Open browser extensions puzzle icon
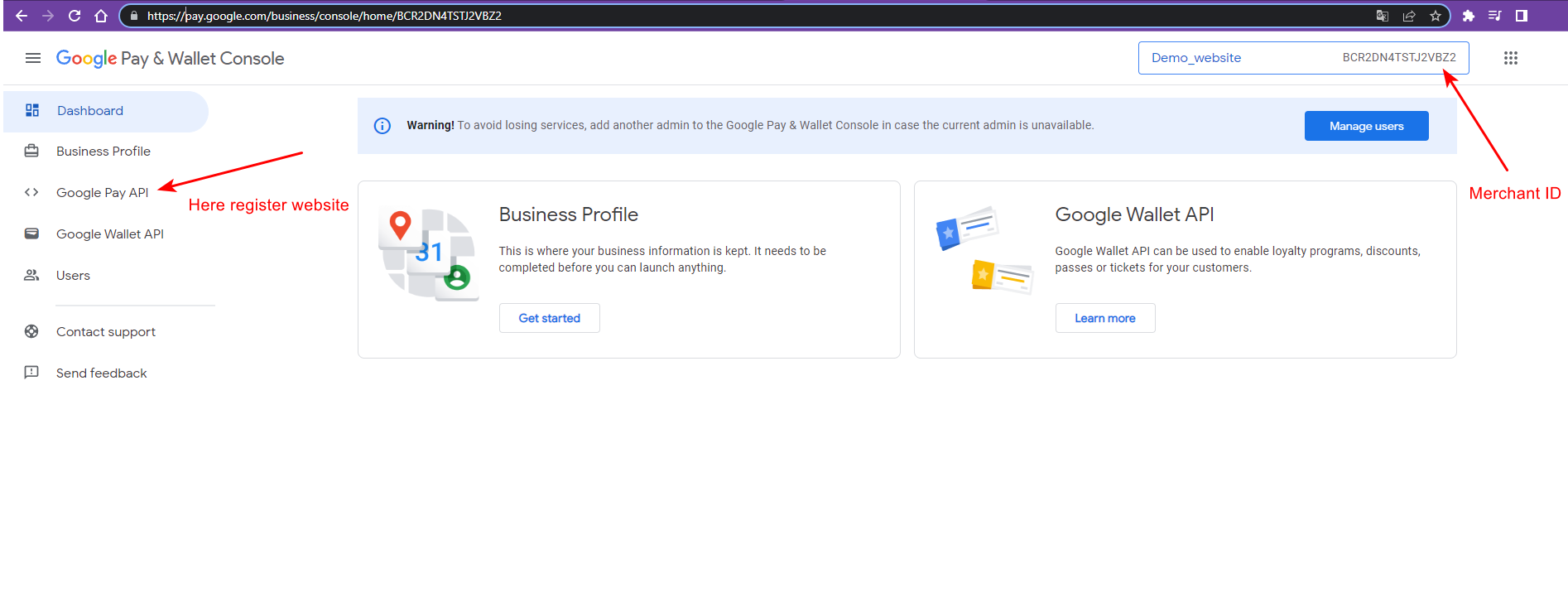Image resolution: width=1568 pixels, height=602 pixels. tap(1469, 16)
